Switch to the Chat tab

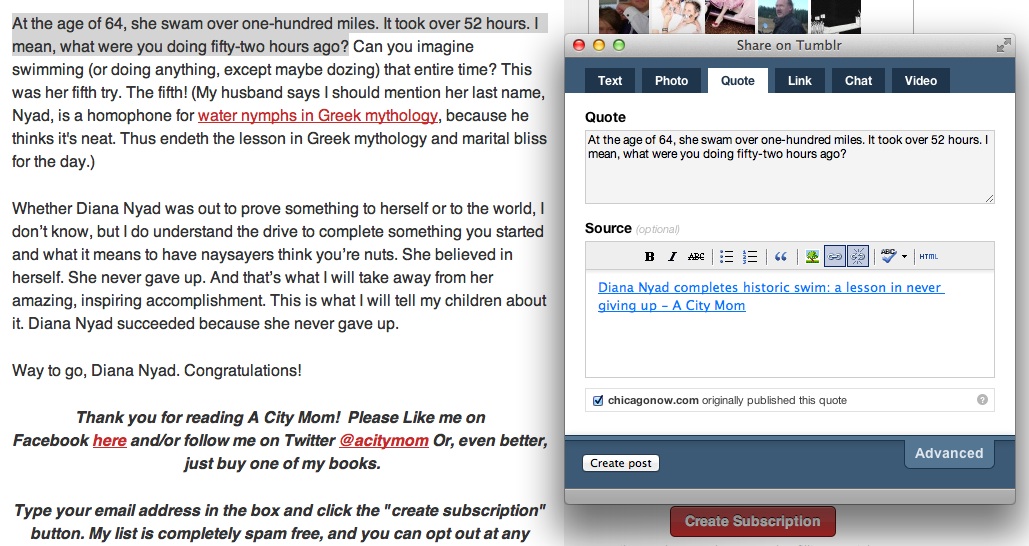(858, 81)
